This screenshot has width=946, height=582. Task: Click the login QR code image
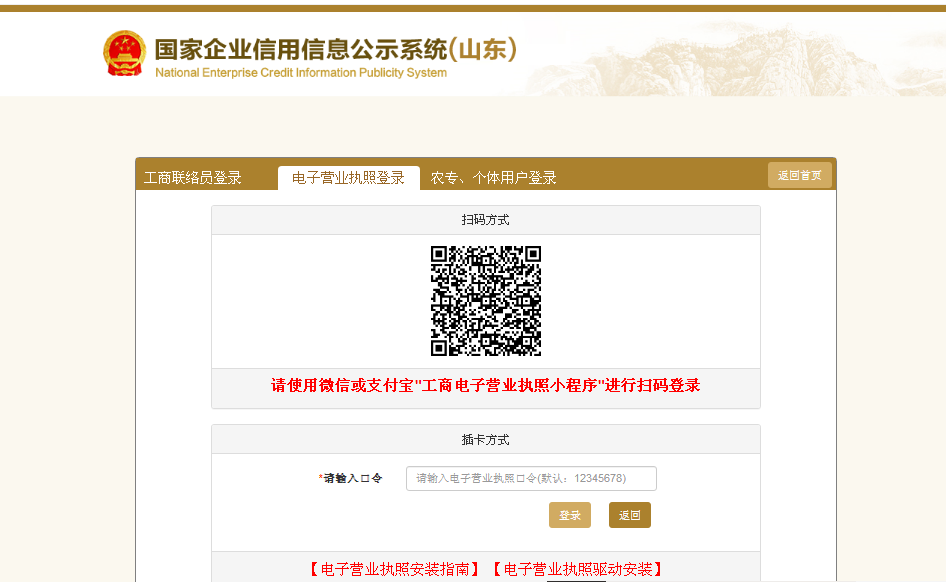click(x=486, y=301)
